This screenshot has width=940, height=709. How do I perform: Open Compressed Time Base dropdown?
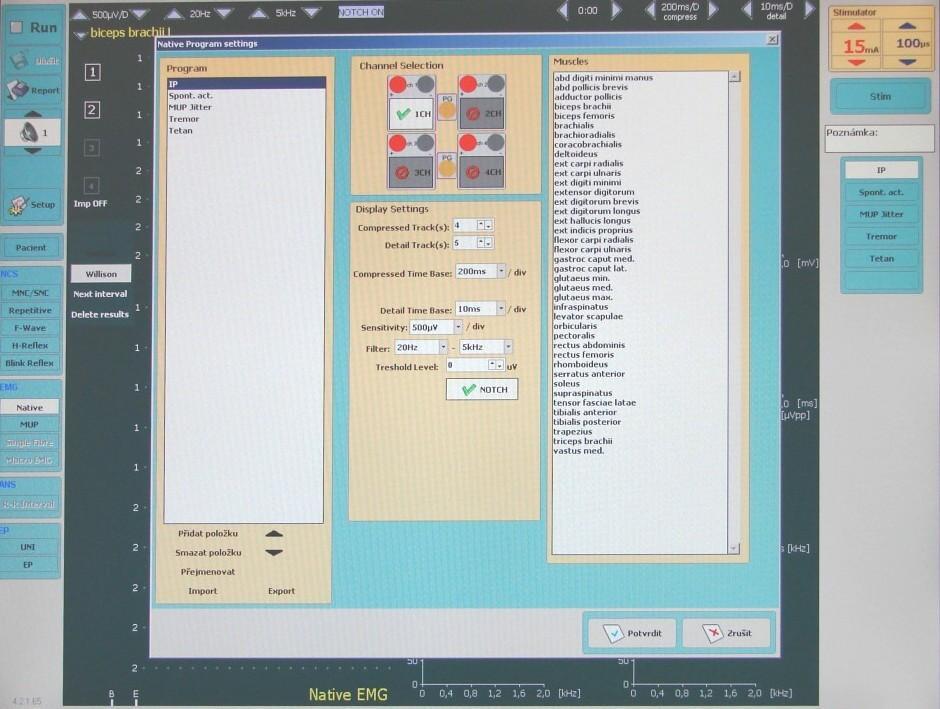tap(501, 271)
